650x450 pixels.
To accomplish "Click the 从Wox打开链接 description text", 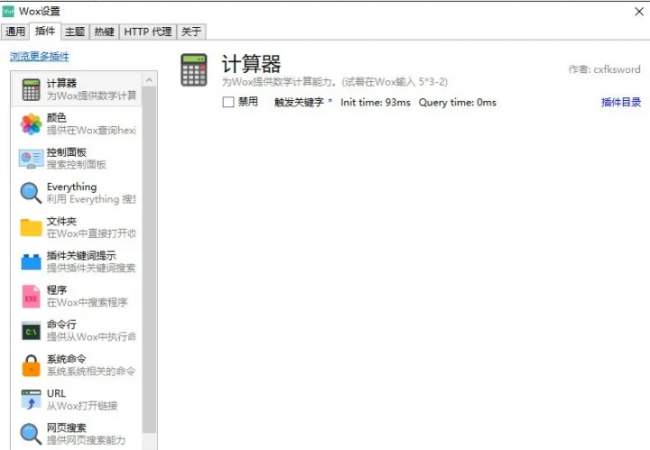I will [x=82, y=406].
